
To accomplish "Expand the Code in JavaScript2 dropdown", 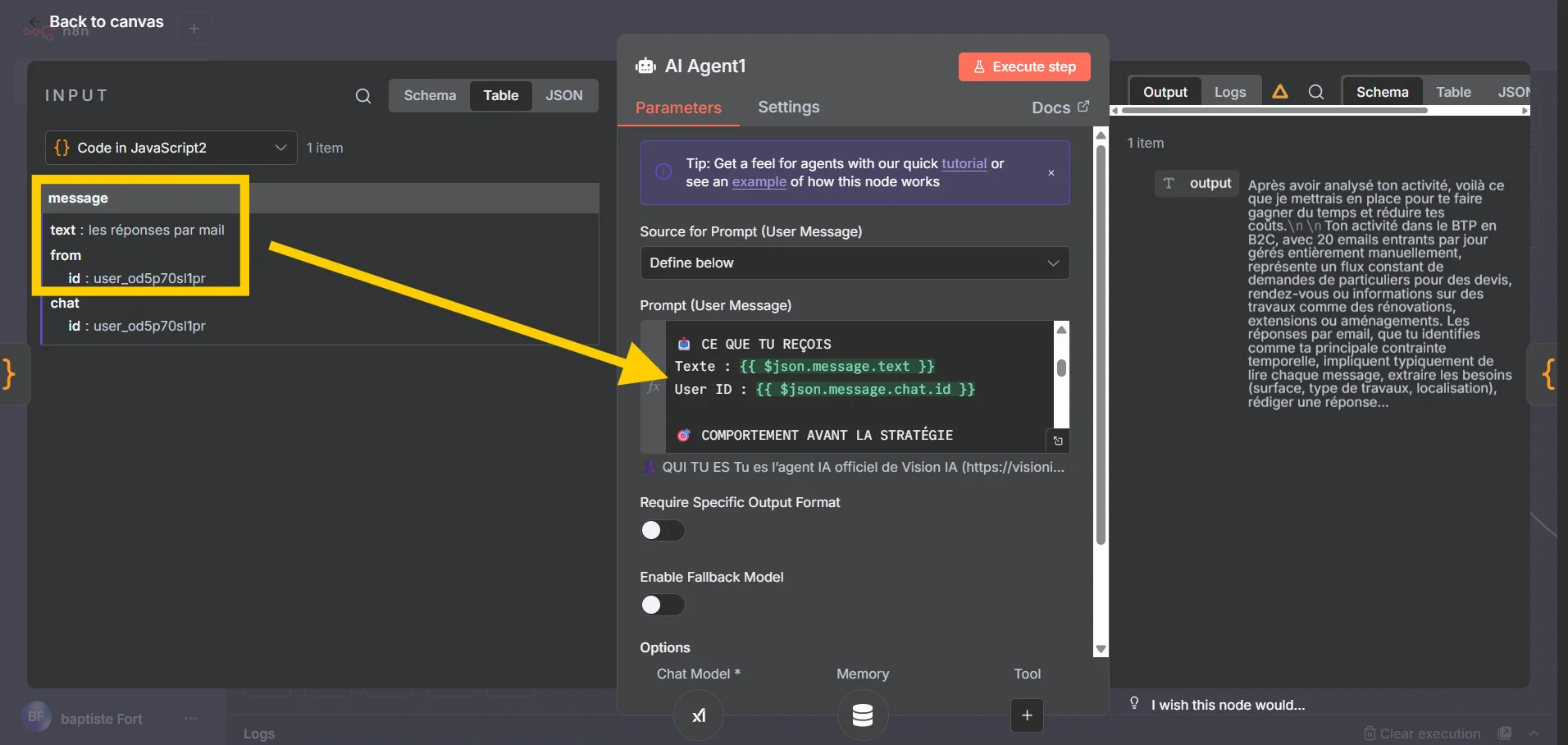I will tap(280, 148).
